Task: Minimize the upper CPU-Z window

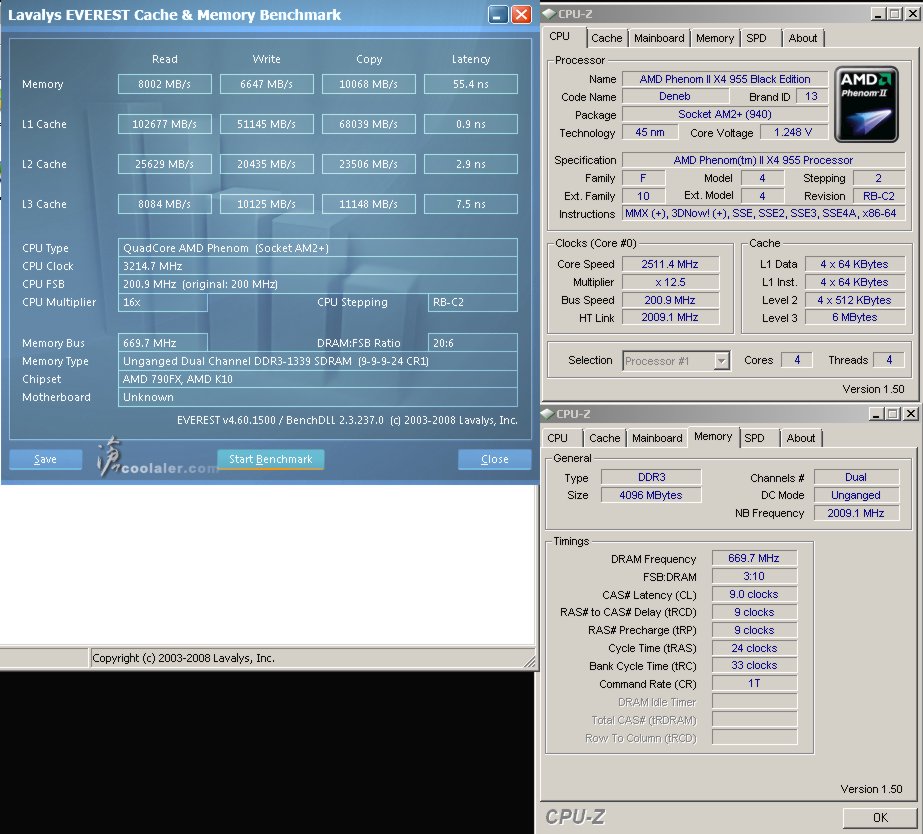Action: [878, 14]
